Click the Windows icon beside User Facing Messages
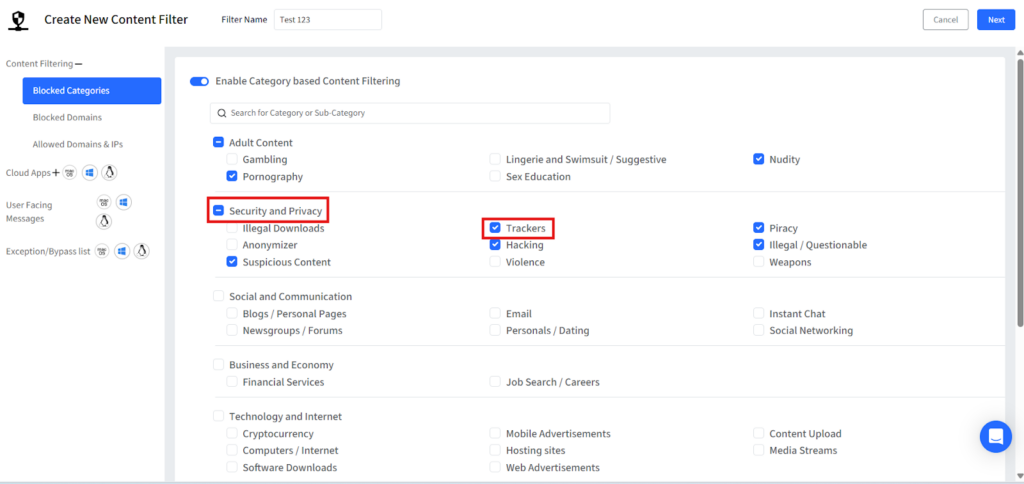 tap(123, 202)
